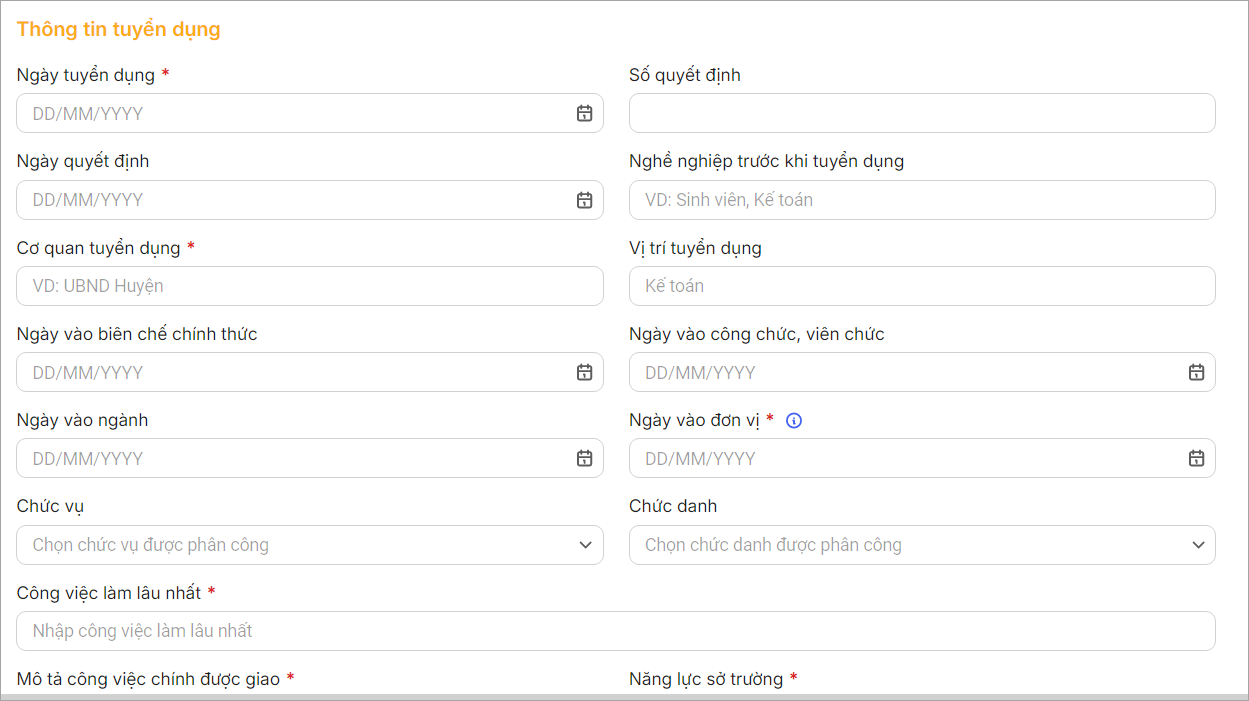Click the Ngày tuyển dụng date text box
Viewport: 1249px width, 701px height.
tap(290, 114)
